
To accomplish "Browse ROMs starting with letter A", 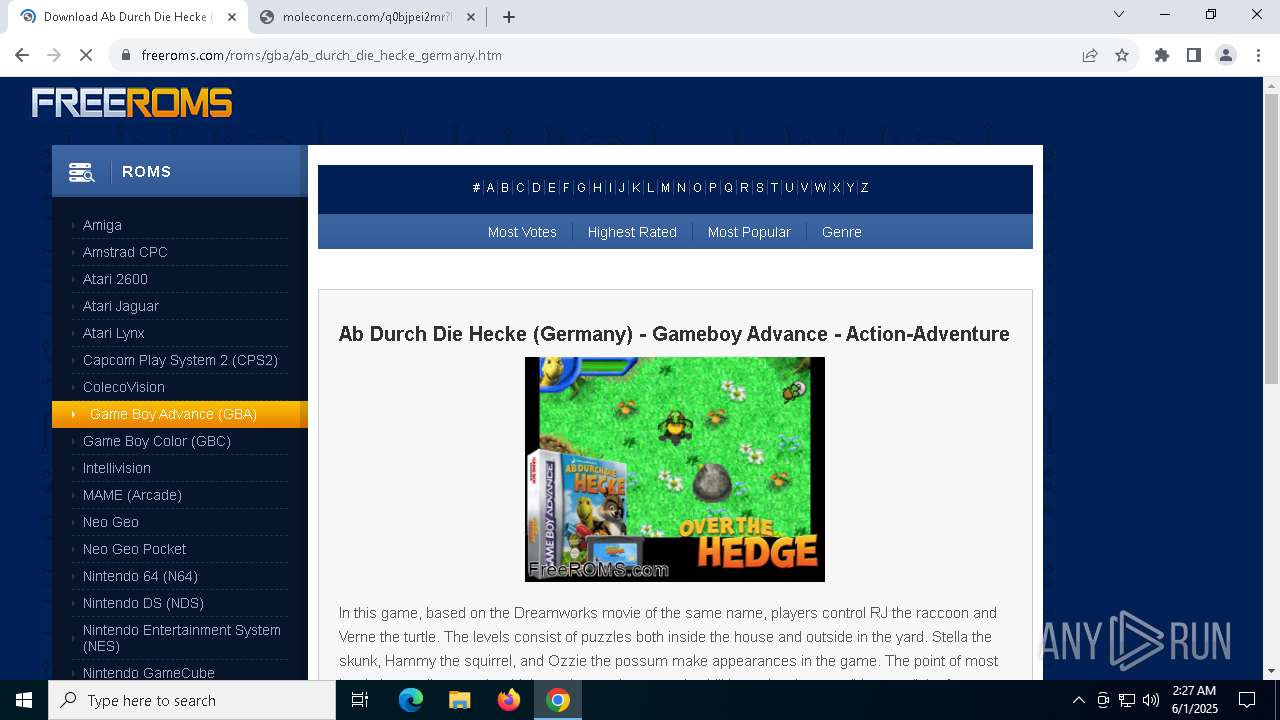I will [490, 188].
